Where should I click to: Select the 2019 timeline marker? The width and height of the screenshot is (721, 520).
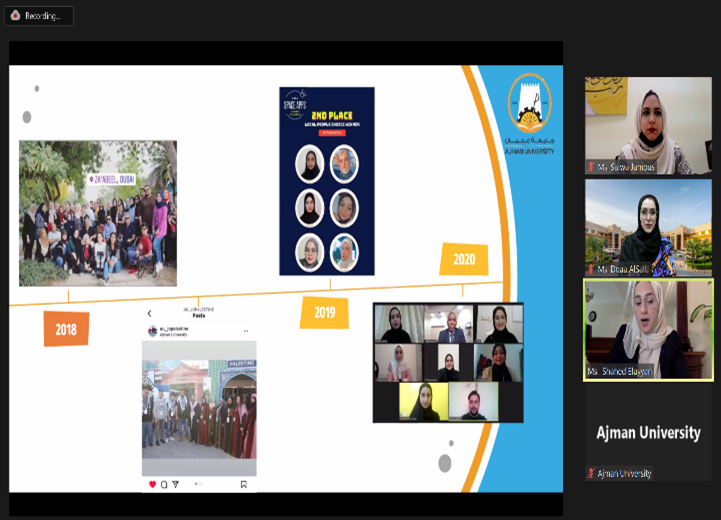(324, 312)
